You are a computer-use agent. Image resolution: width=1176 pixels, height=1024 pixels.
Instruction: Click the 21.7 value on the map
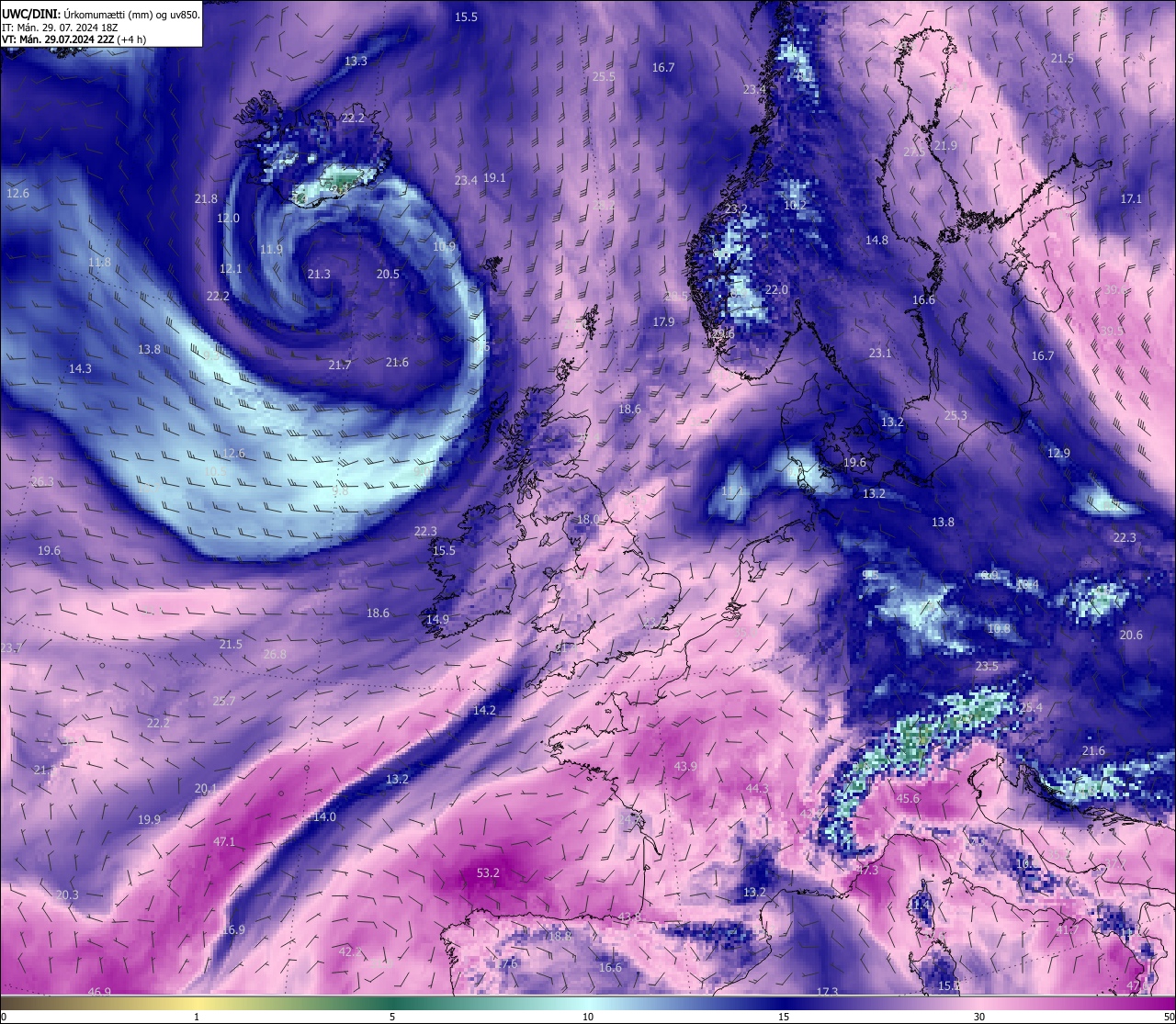(x=340, y=365)
